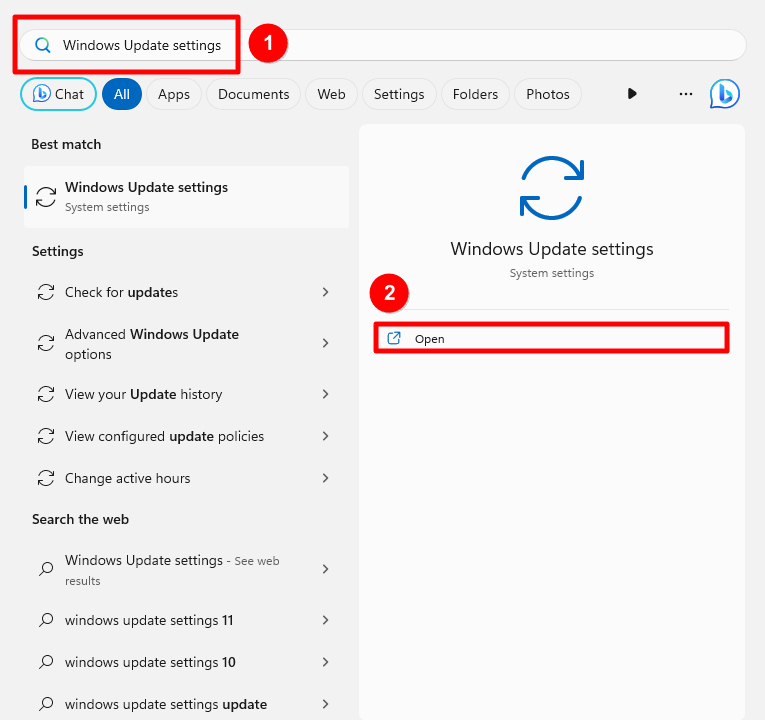Switch to the Web filter
The image size is (765, 720).
pos(331,94)
